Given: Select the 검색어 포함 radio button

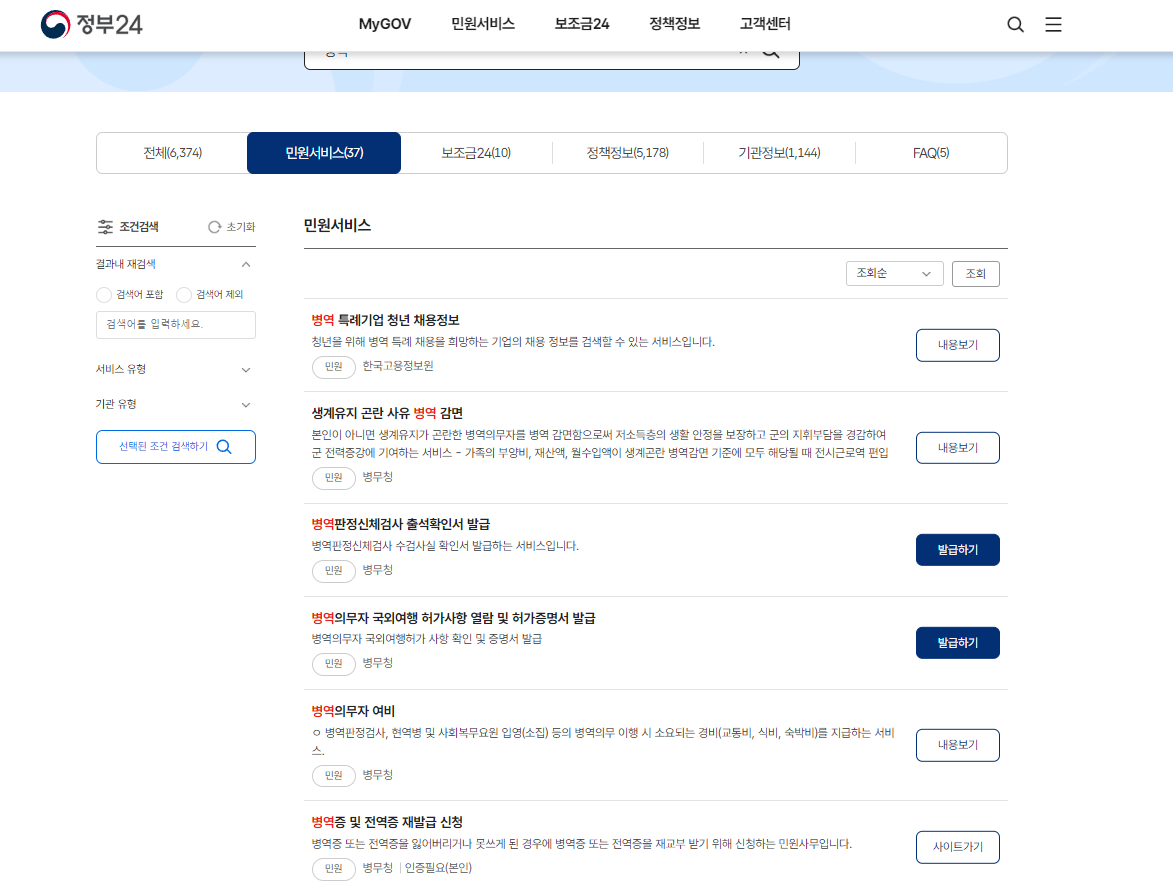Looking at the screenshot, I should coord(103,294).
